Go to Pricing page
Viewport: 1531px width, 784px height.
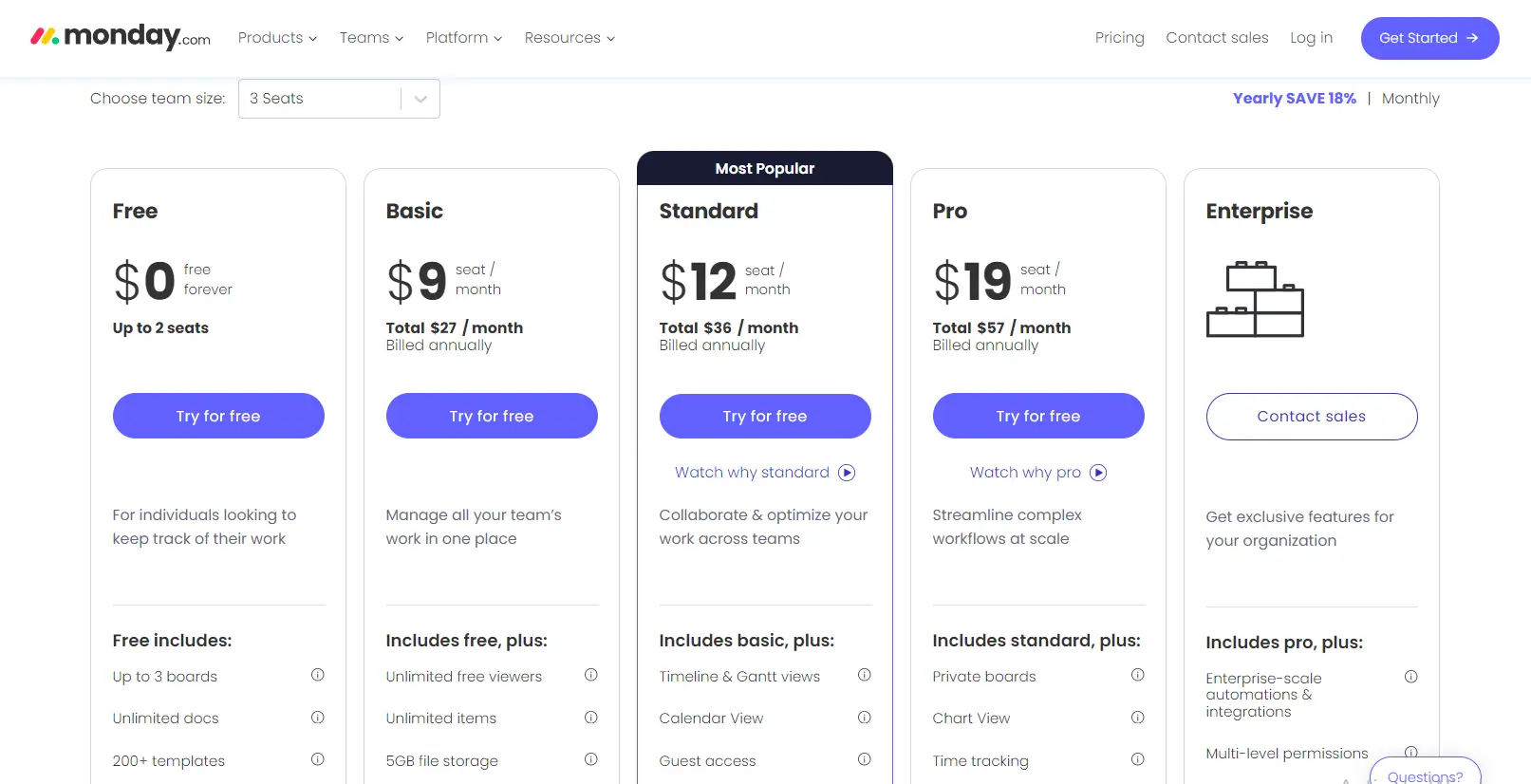click(1120, 38)
